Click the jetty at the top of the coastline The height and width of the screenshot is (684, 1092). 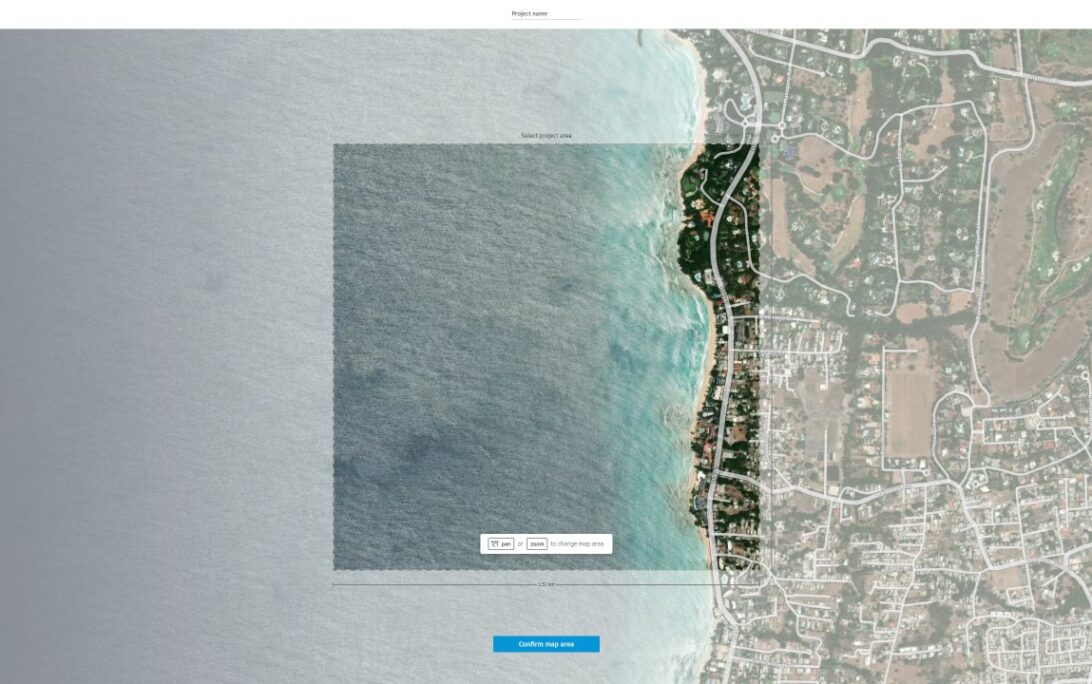(640, 42)
